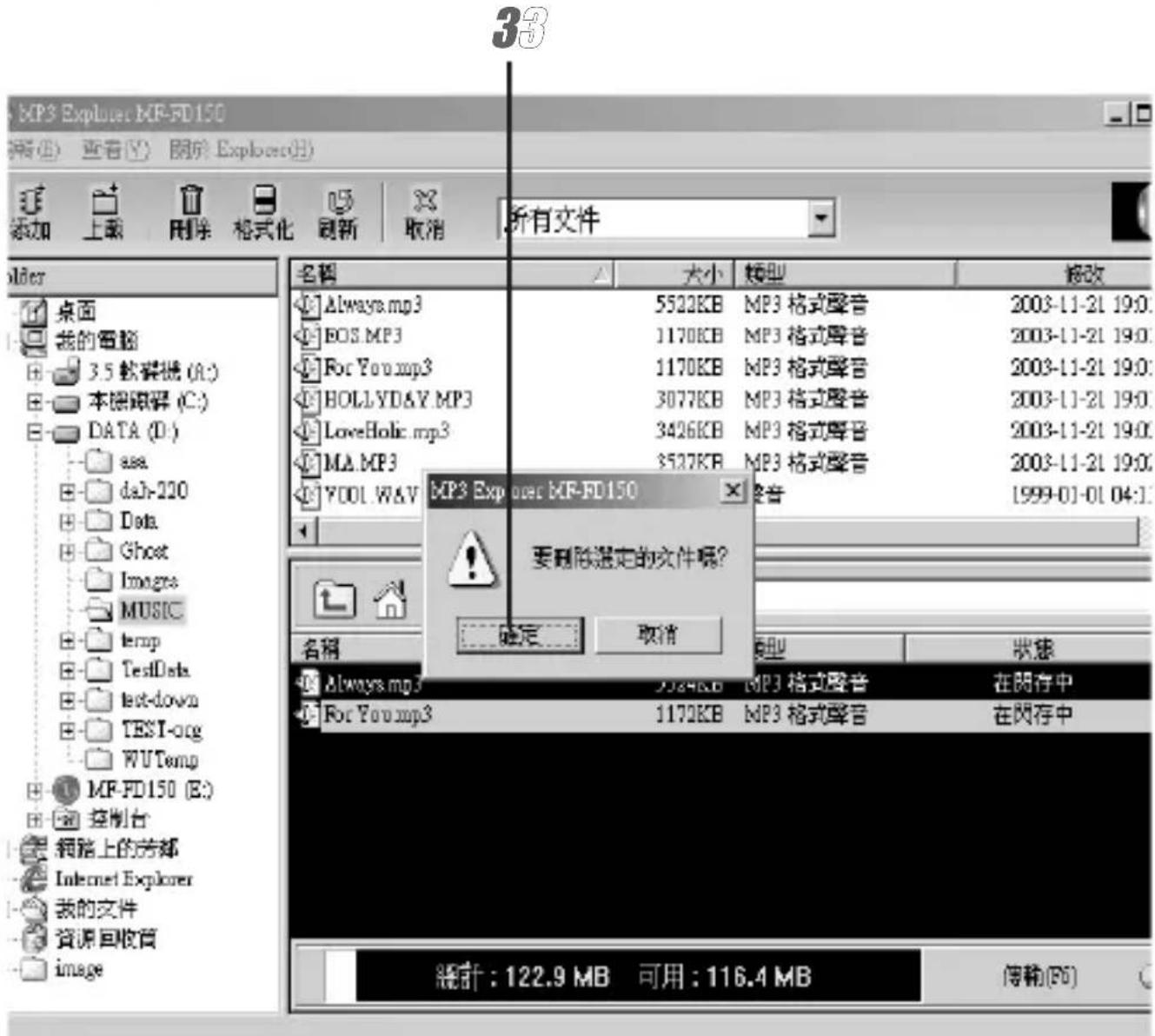Expand the 3.5 軟碟機 (A:) node
Image resolution: width=1155 pixels, height=1036 pixels.
click(x=35, y=372)
